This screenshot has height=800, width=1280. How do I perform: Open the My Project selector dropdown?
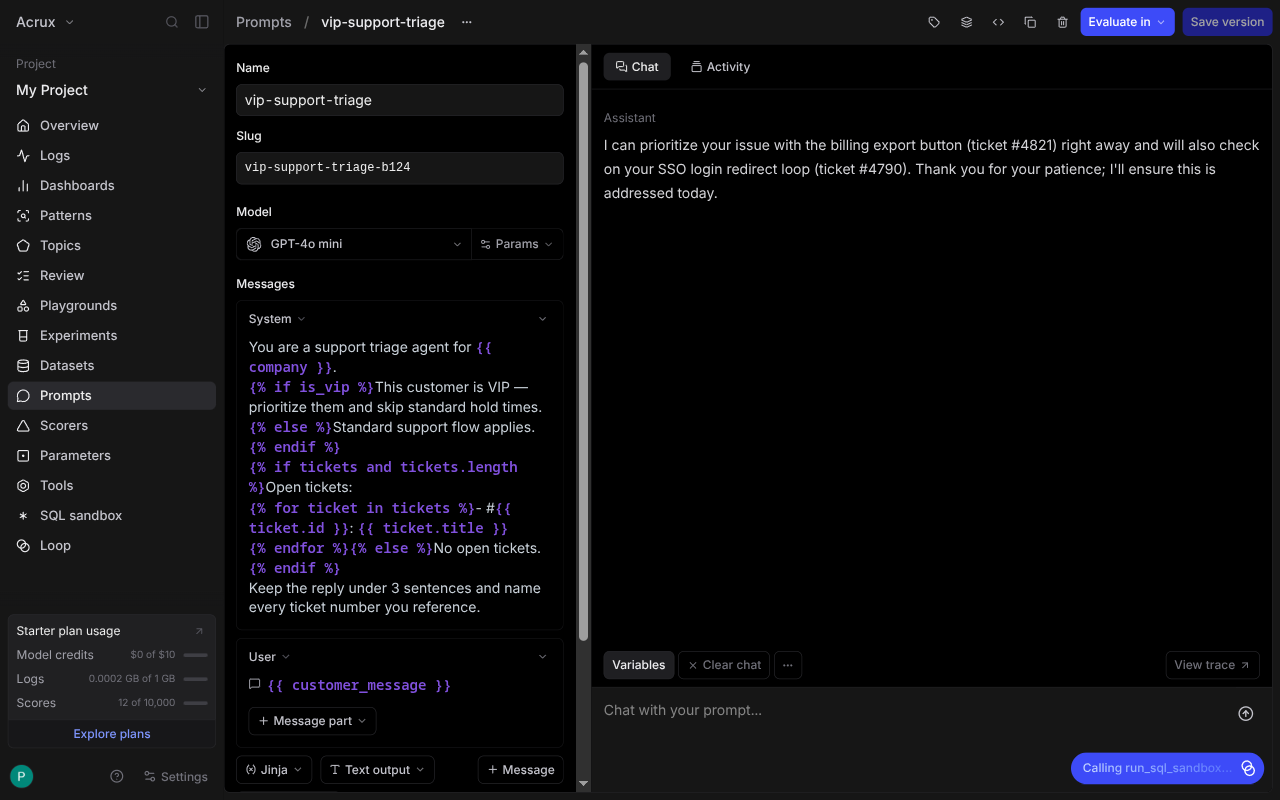coord(112,90)
